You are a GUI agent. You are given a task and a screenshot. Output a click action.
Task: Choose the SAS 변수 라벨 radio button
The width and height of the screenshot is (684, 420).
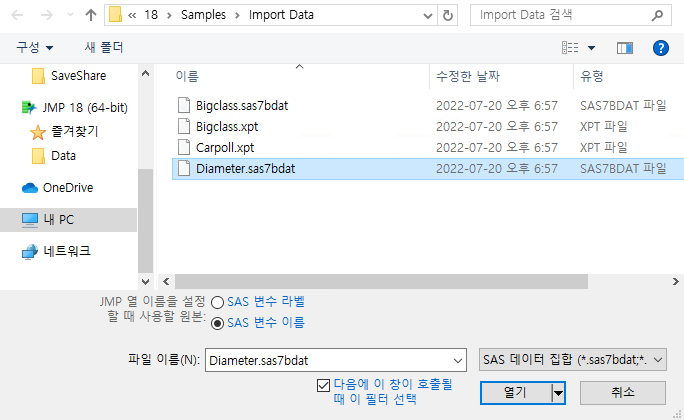(x=217, y=302)
